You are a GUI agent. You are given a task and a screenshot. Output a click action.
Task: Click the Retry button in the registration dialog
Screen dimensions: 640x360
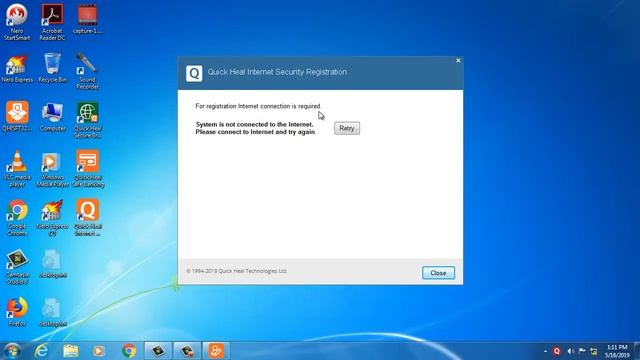[x=347, y=128]
